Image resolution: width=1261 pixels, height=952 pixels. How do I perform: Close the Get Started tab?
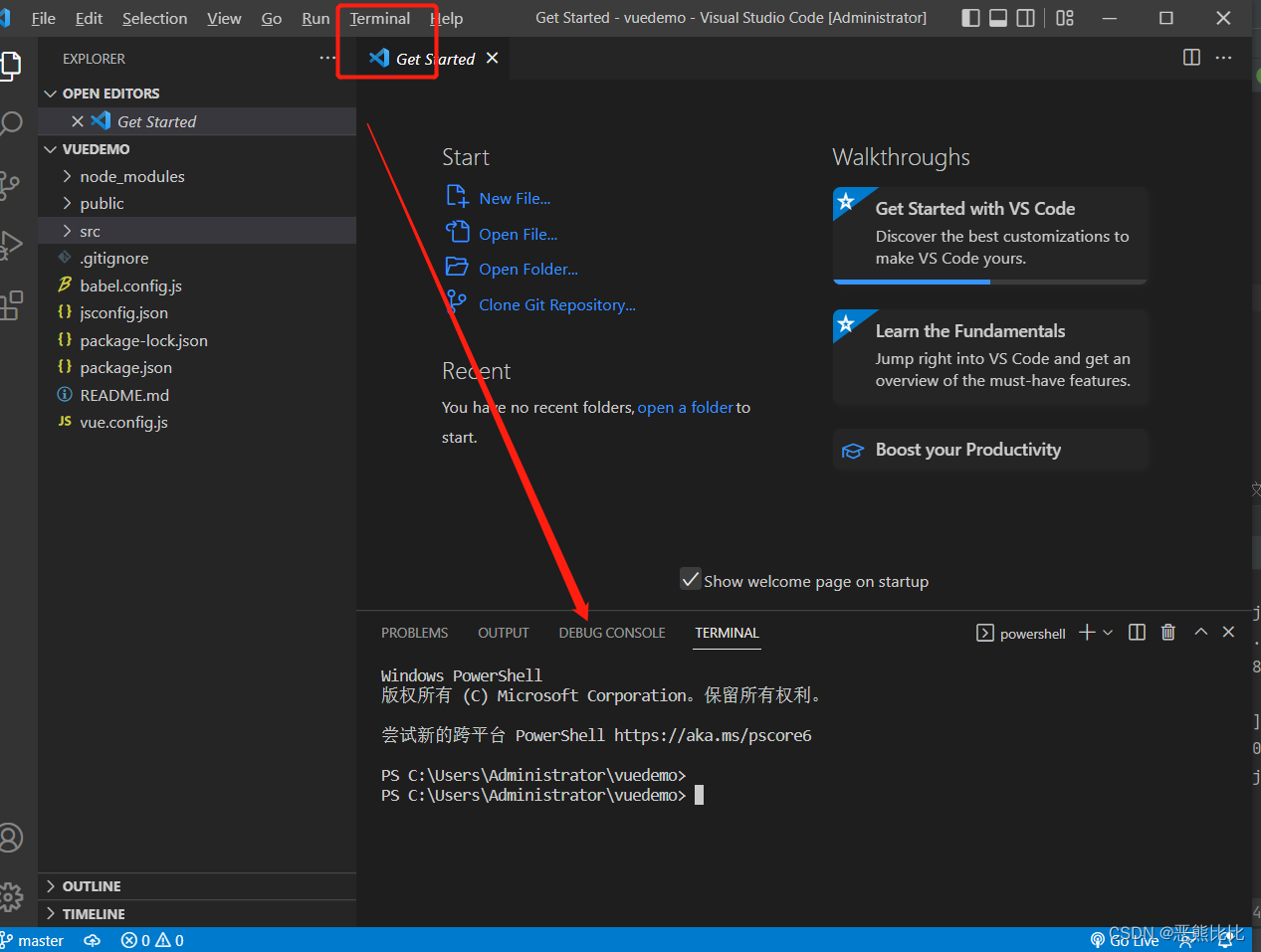(492, 59)
